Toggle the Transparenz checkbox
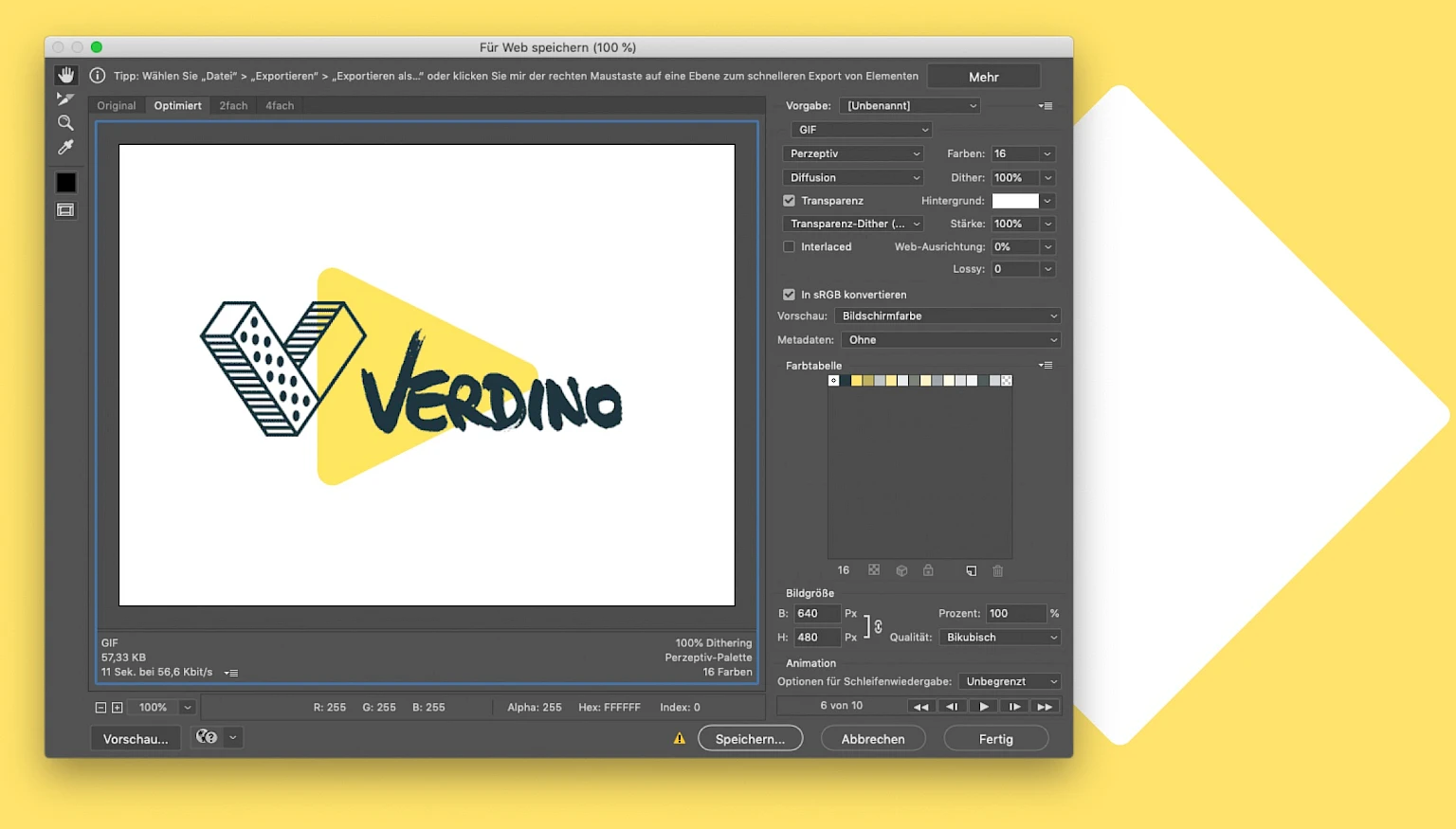Viewport: 1456px width, 829px height. 789,201
